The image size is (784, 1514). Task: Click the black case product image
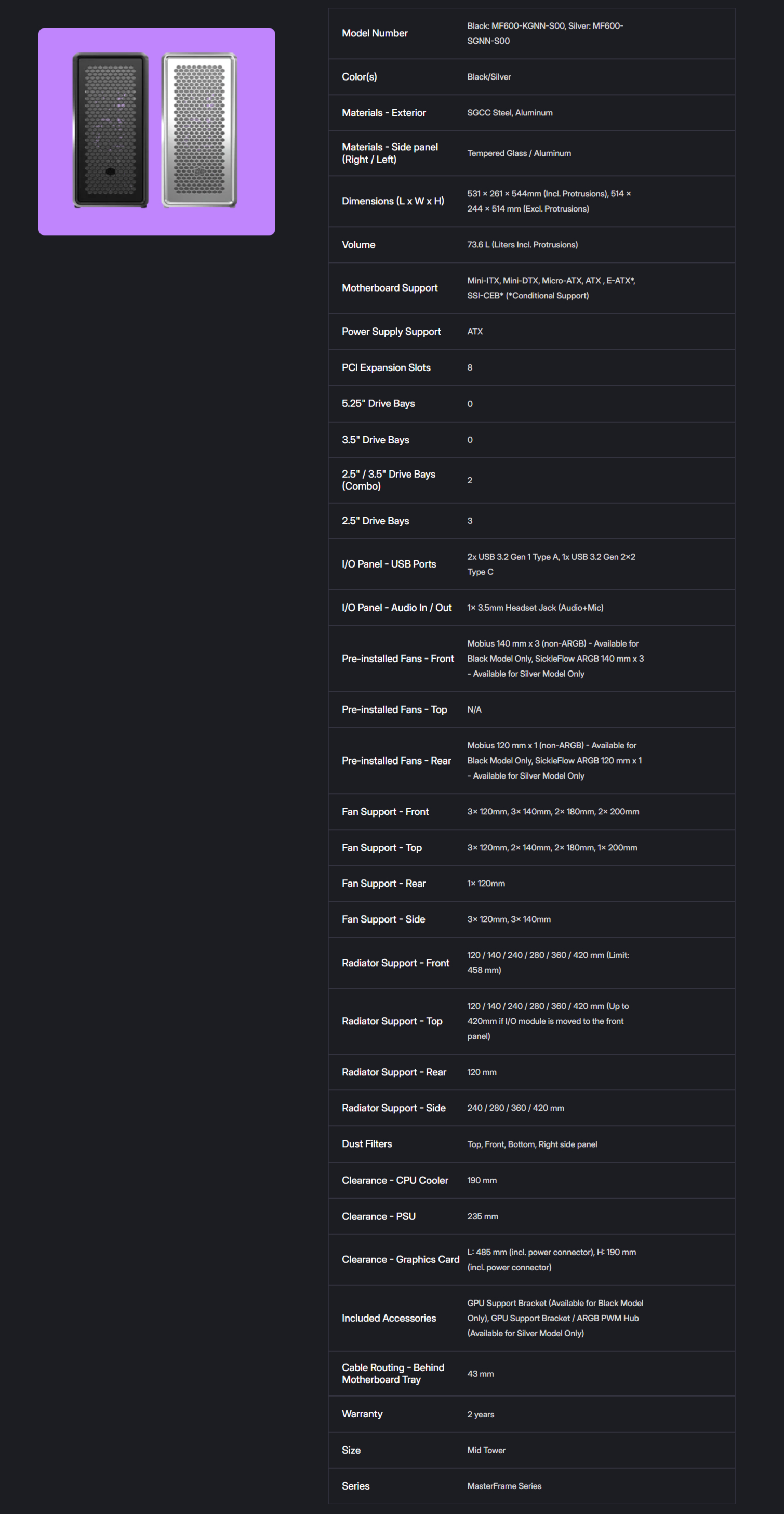pyautogui.click(x=111, y=130)
